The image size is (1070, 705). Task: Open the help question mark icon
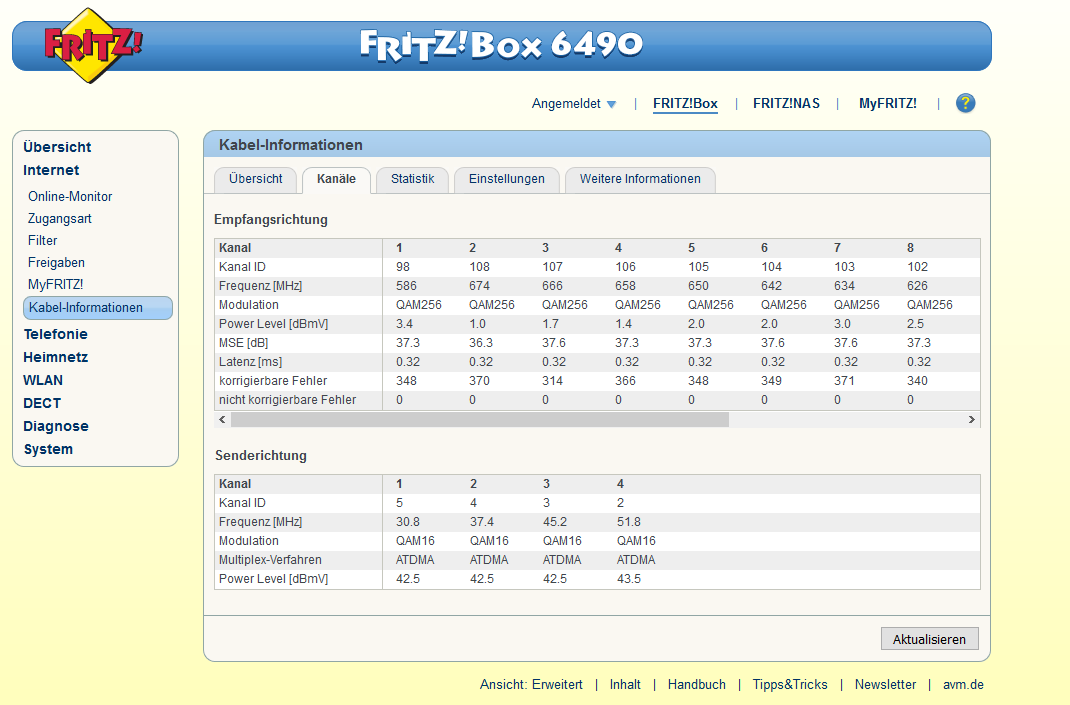(x=965, y=103)
